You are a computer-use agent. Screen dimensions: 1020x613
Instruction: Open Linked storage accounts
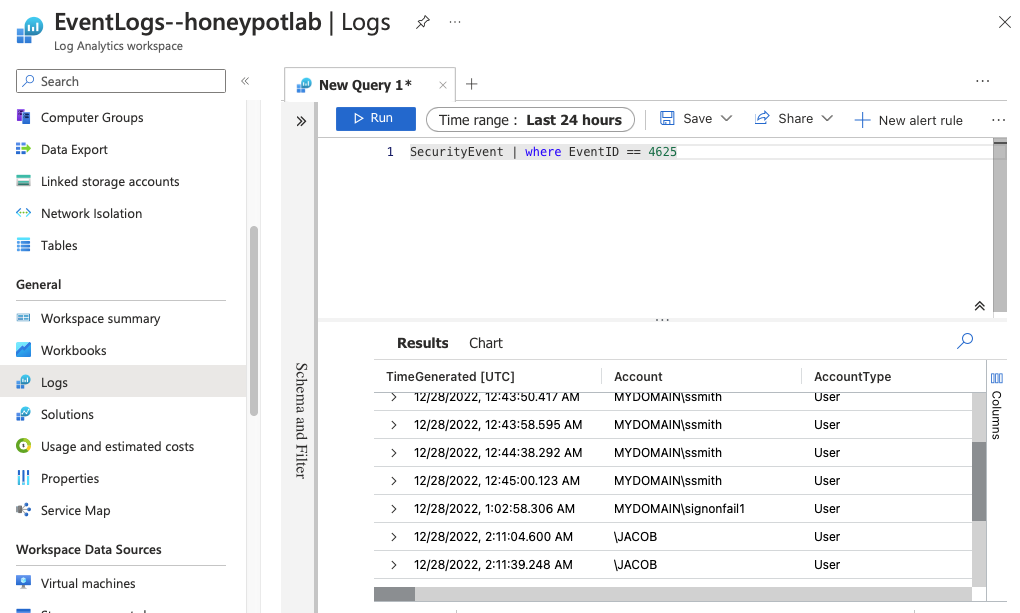tap(109, 181)
